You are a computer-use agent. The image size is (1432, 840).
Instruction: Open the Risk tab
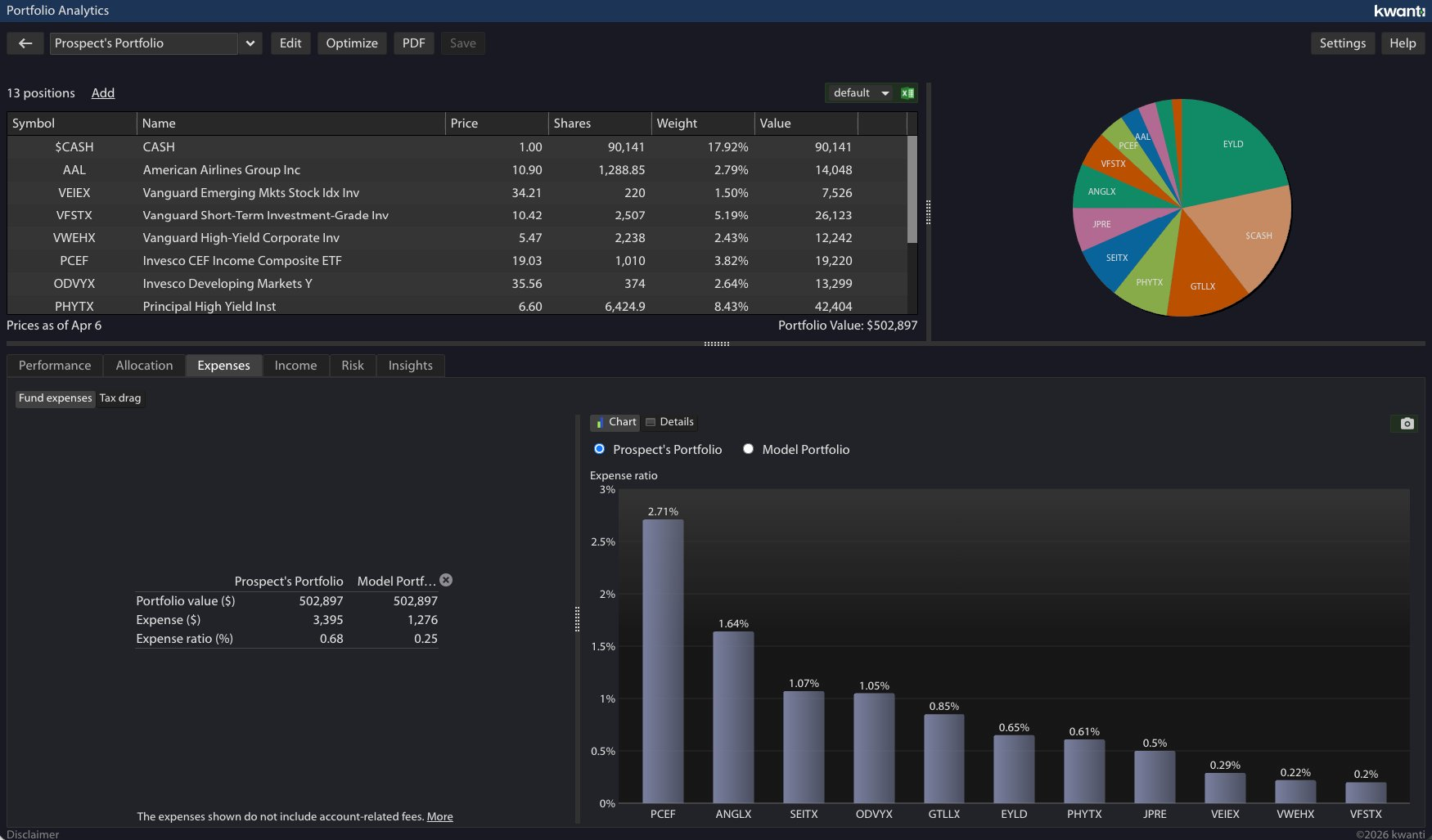coord(353,366)
